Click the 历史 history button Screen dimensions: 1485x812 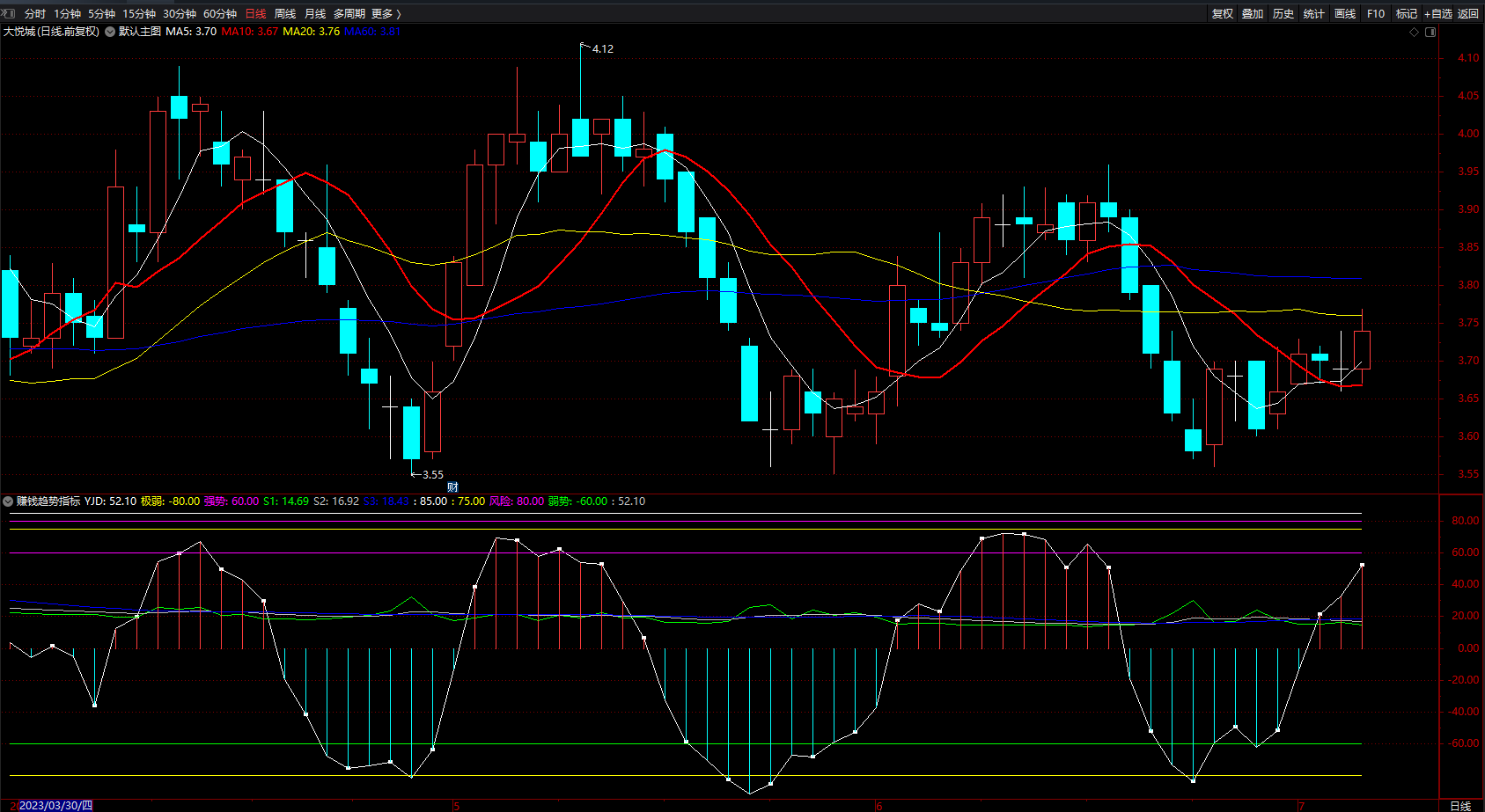click(1283, 13)
